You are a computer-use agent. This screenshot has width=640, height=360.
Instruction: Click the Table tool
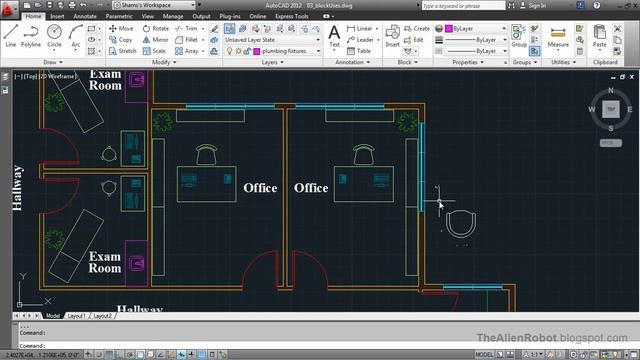pyautogui.click(x=359, y=51)
